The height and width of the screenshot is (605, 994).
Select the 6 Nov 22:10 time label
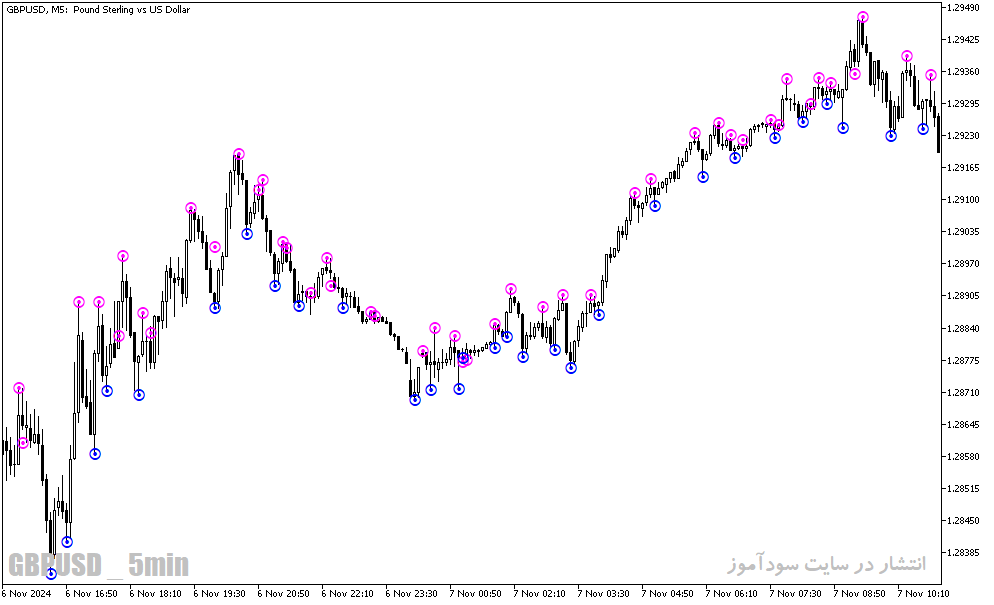click(x=347, y=594)
